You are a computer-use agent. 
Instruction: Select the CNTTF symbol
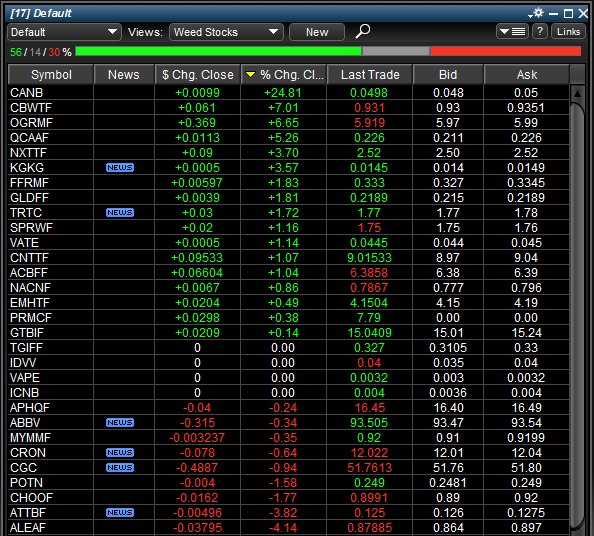coord(29,258)
